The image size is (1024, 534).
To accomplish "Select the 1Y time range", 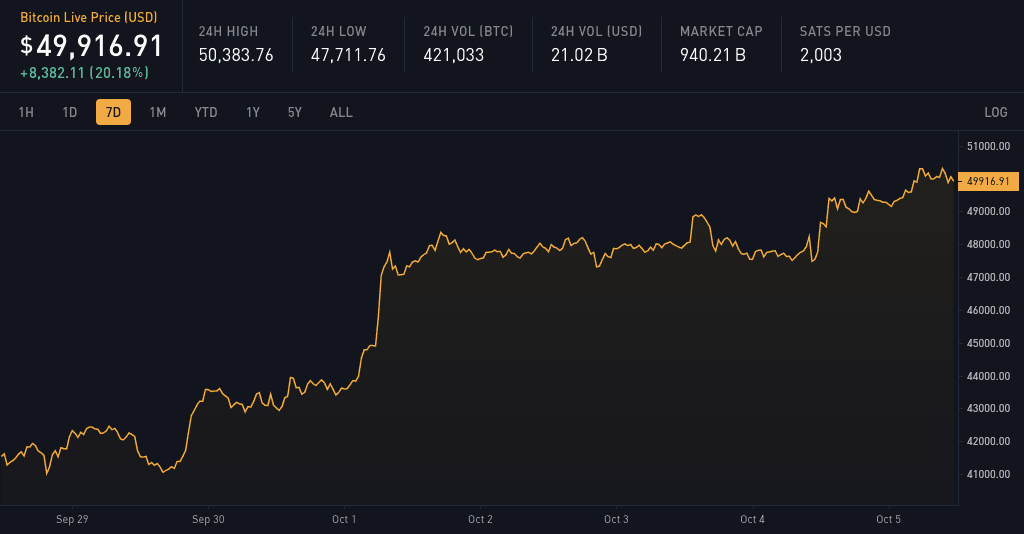I will (x=253, y=112).
